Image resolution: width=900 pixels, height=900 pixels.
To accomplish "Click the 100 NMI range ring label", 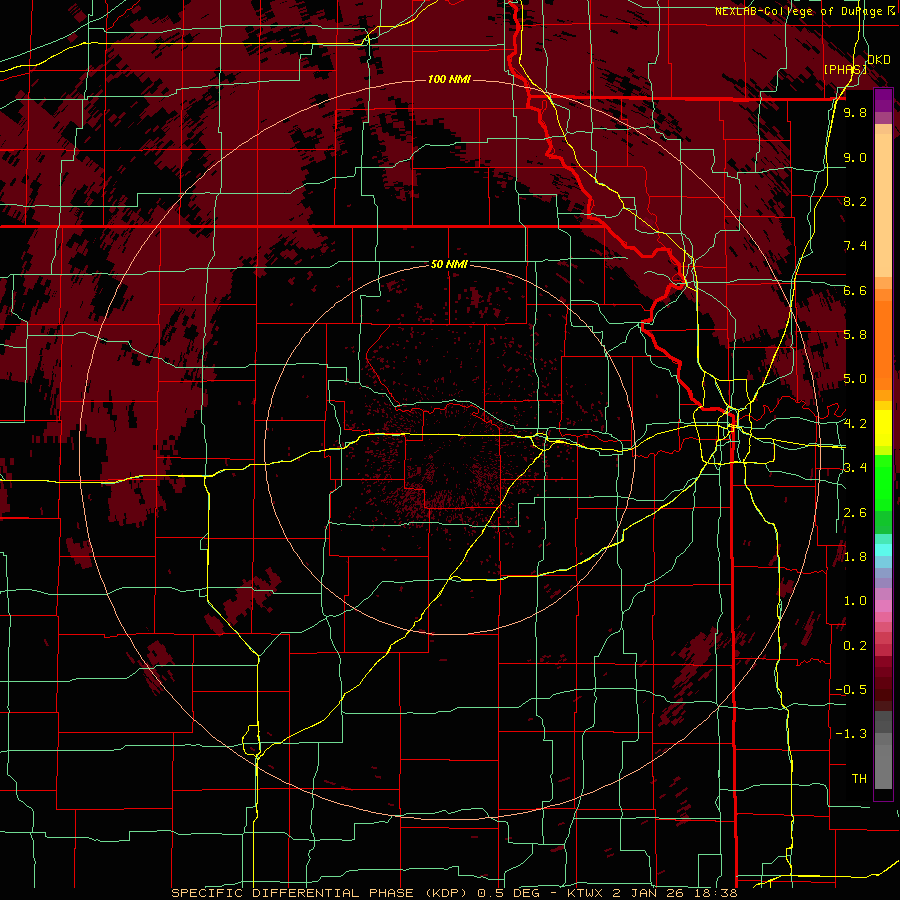I will coord(449,79).
